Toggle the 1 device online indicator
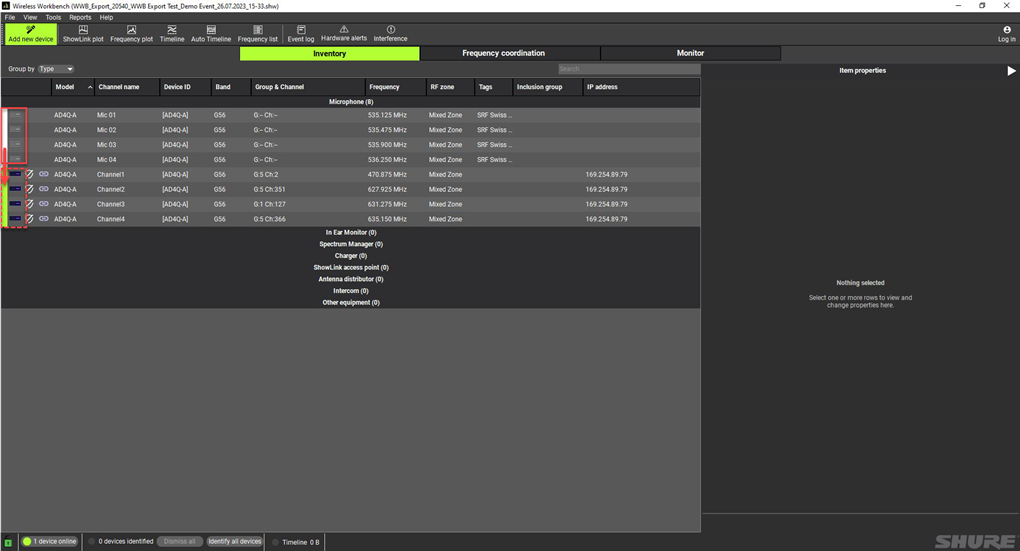Viewport: 1020px width, 551px height. [x=27, y=541]
